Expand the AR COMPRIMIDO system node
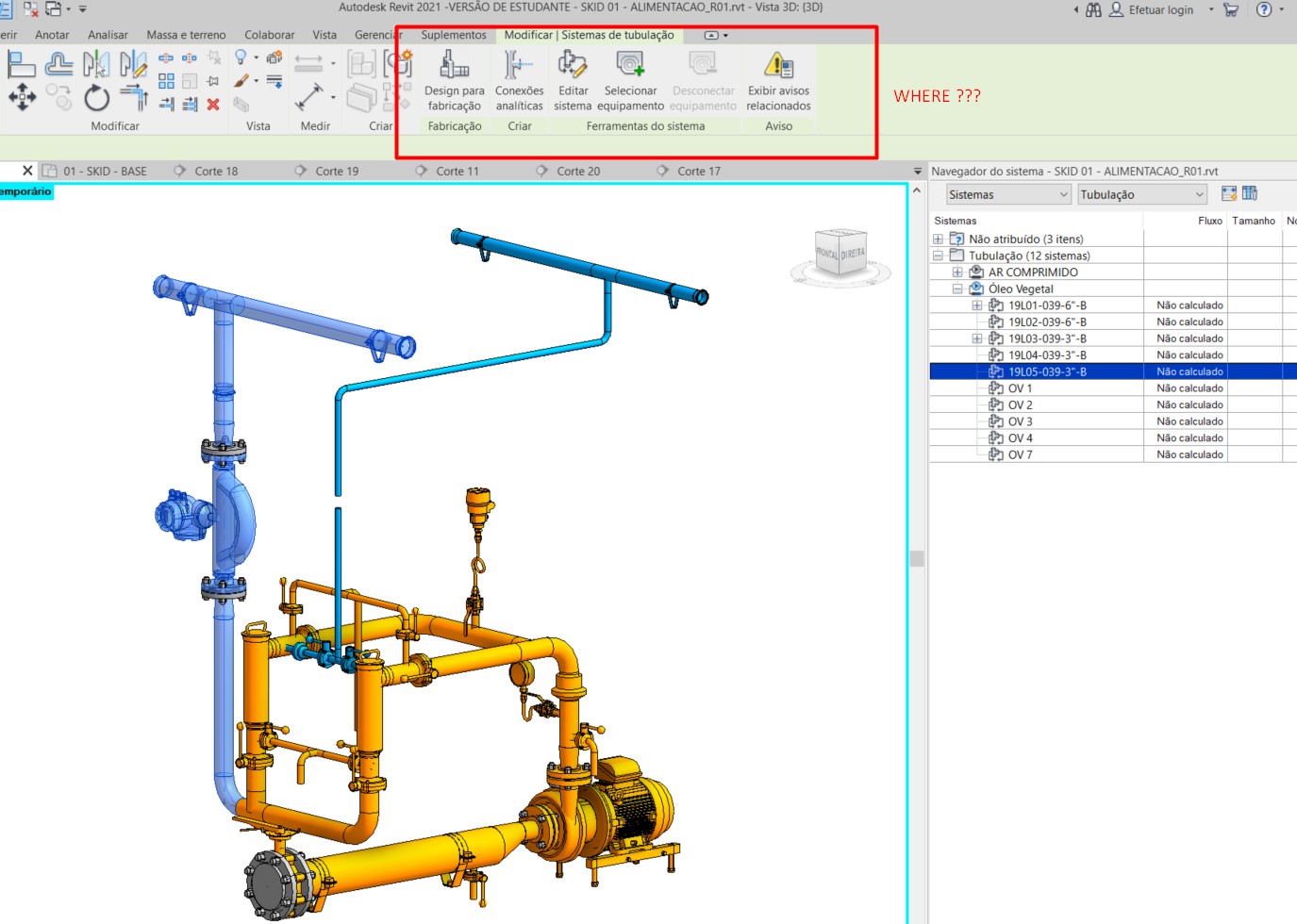1297x924 pixels. [957, 272]
